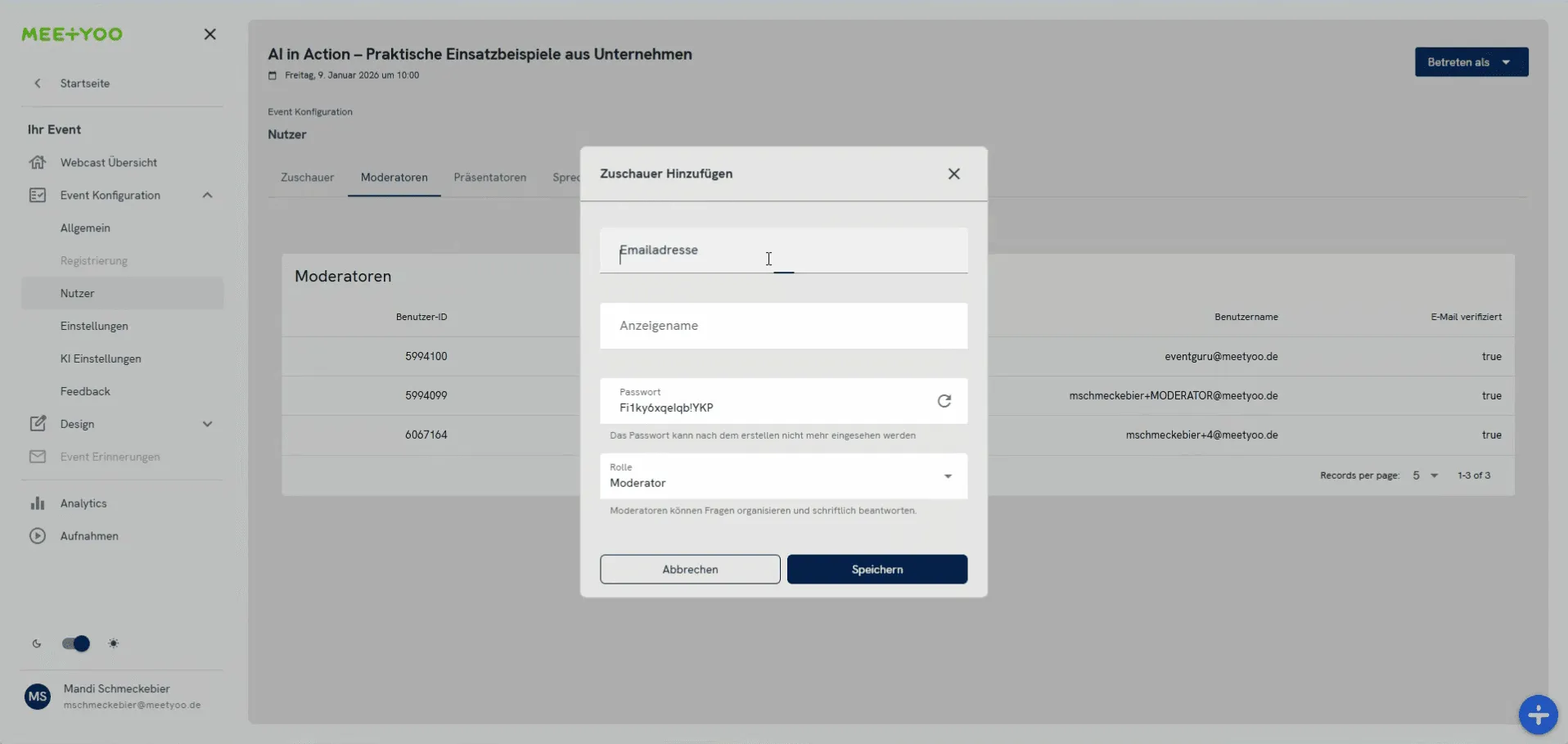Switch to the Zuschauer tab
The width and height of the screenshot is (1568, 744).
coord(307,177)
